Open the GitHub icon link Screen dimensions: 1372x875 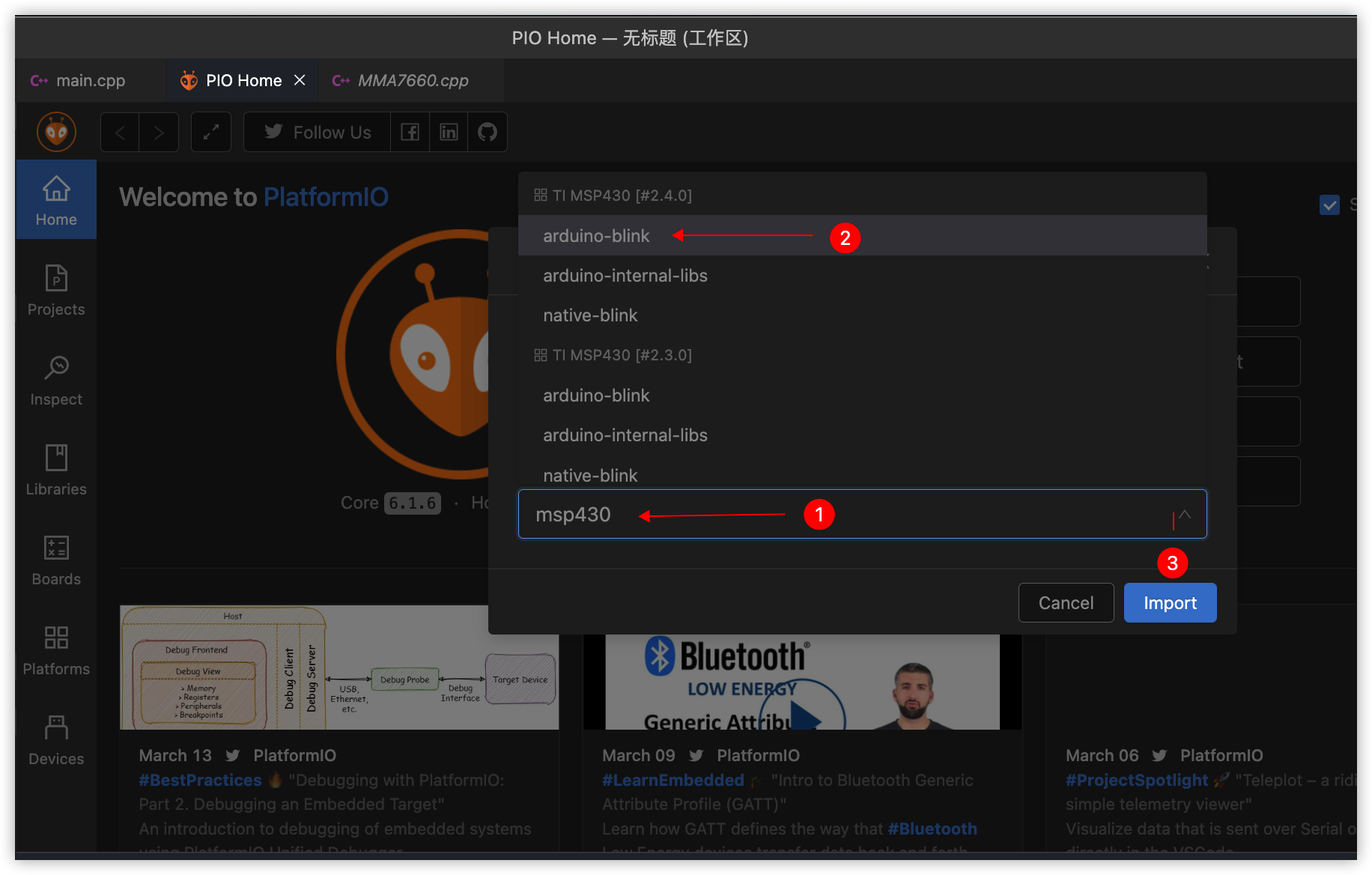[x=488, y=133]
